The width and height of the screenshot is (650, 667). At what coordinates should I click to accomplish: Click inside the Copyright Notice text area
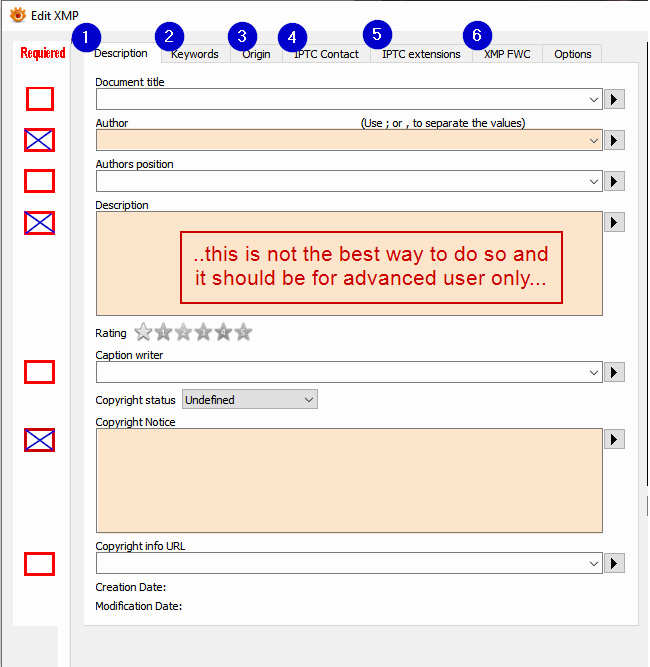tap(349, 480)
